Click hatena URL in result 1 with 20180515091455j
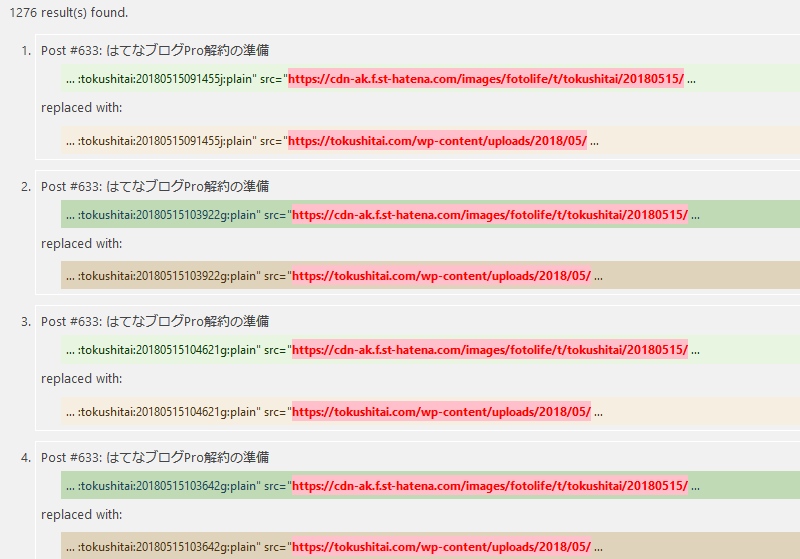 pos(486,79)
